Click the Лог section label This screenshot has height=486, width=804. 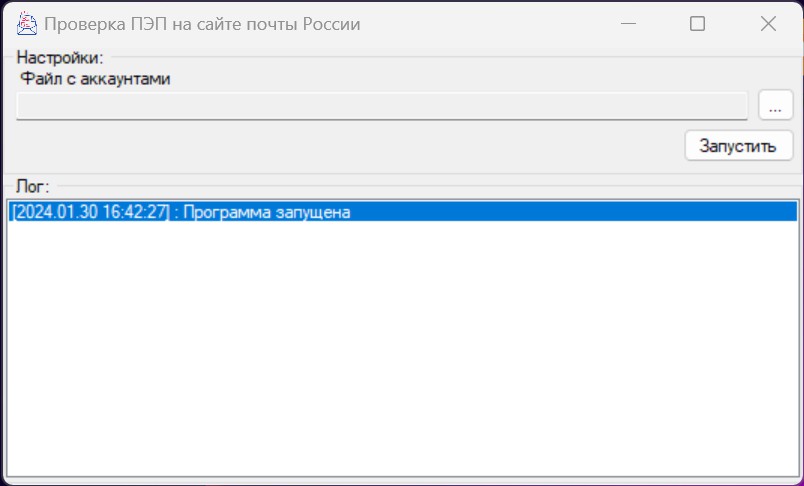coord(33,186)
